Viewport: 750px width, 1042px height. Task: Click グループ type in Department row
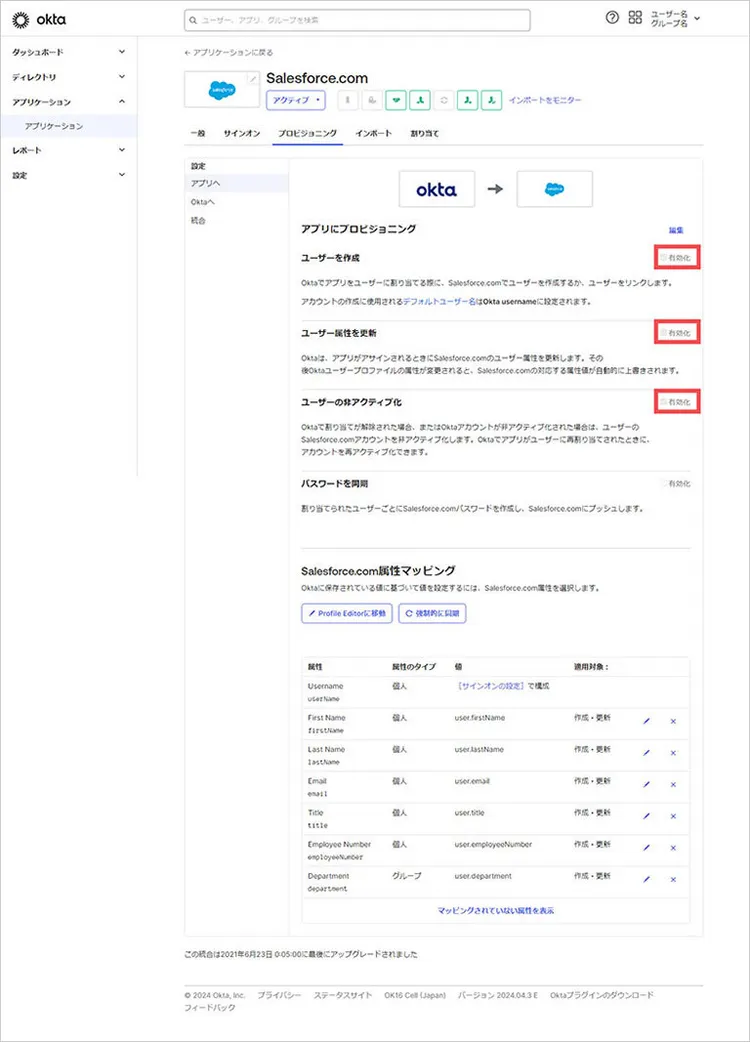(407, 876)
